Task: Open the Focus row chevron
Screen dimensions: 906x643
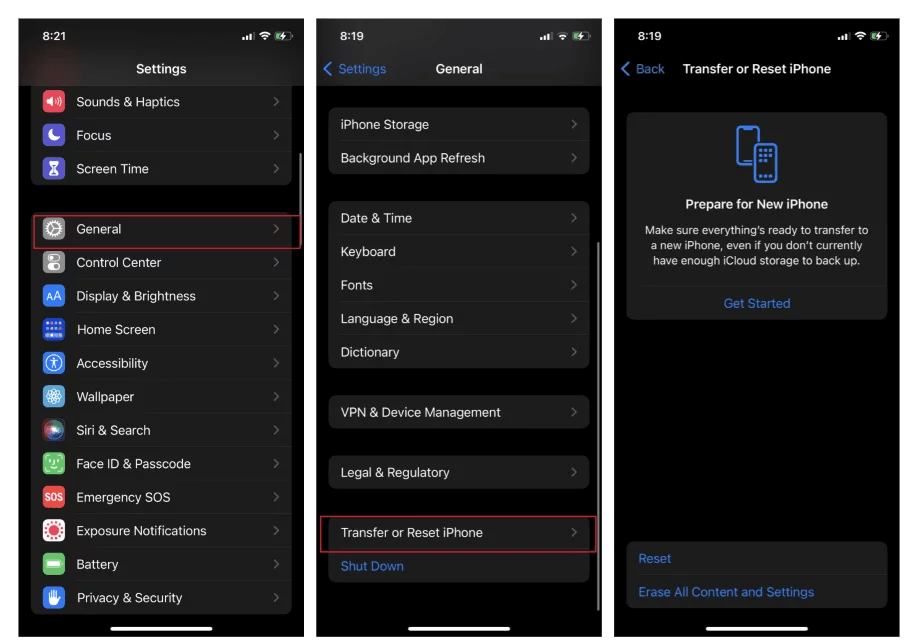Action: [276, 135]
